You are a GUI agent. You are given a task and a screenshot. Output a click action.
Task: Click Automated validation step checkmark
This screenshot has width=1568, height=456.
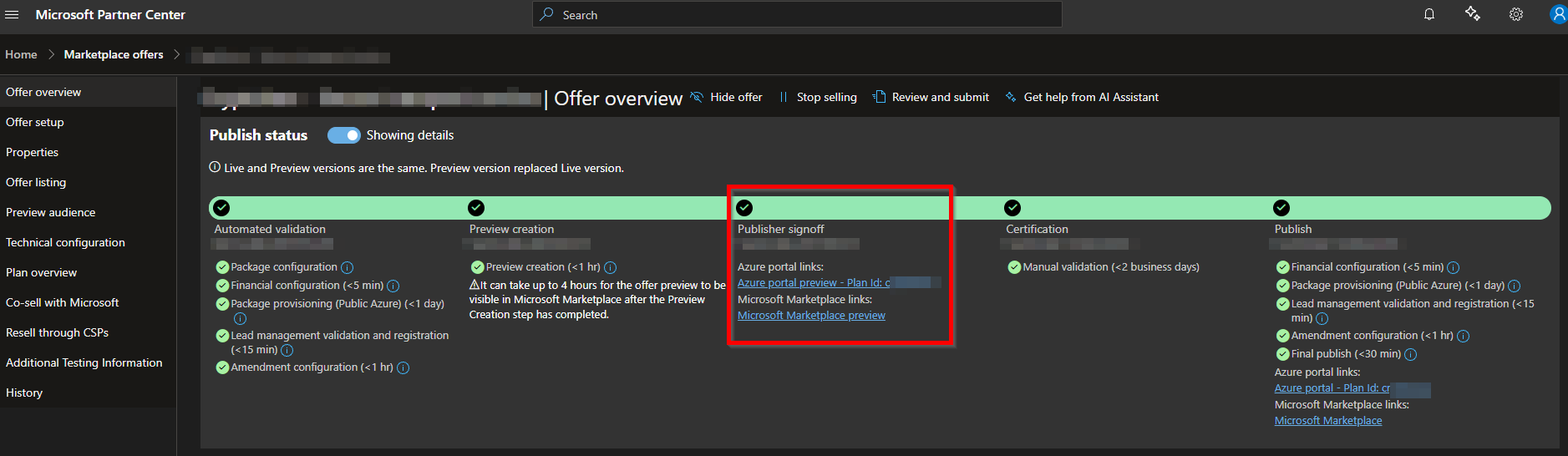(221, 207)
